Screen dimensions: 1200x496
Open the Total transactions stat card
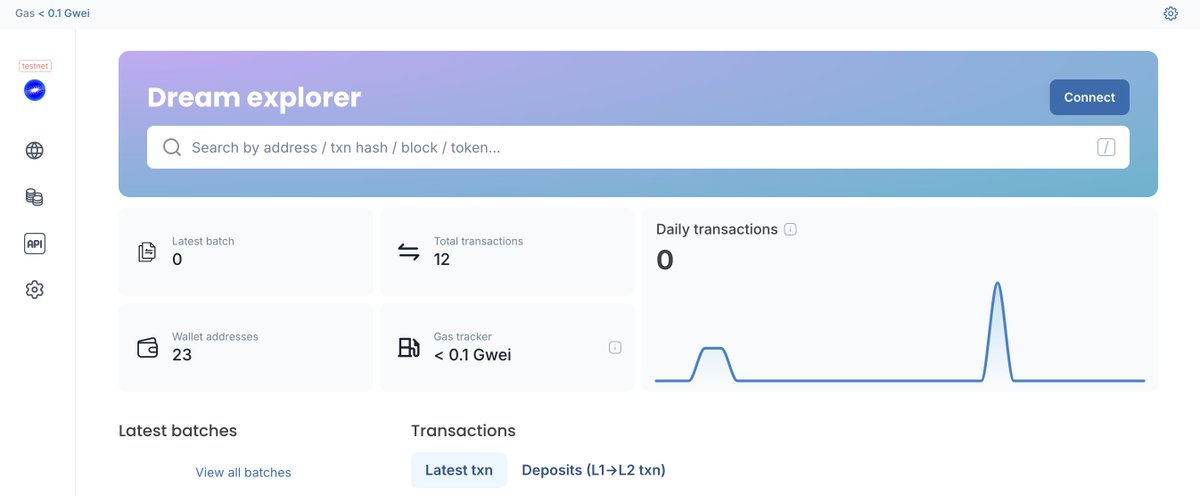pyautogui.click(x=508, y=252)
